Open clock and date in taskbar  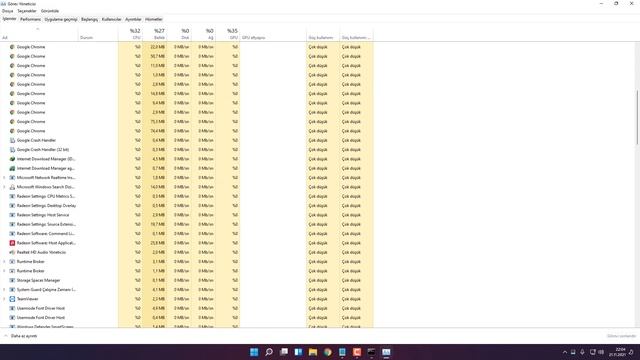pos(618,352)
